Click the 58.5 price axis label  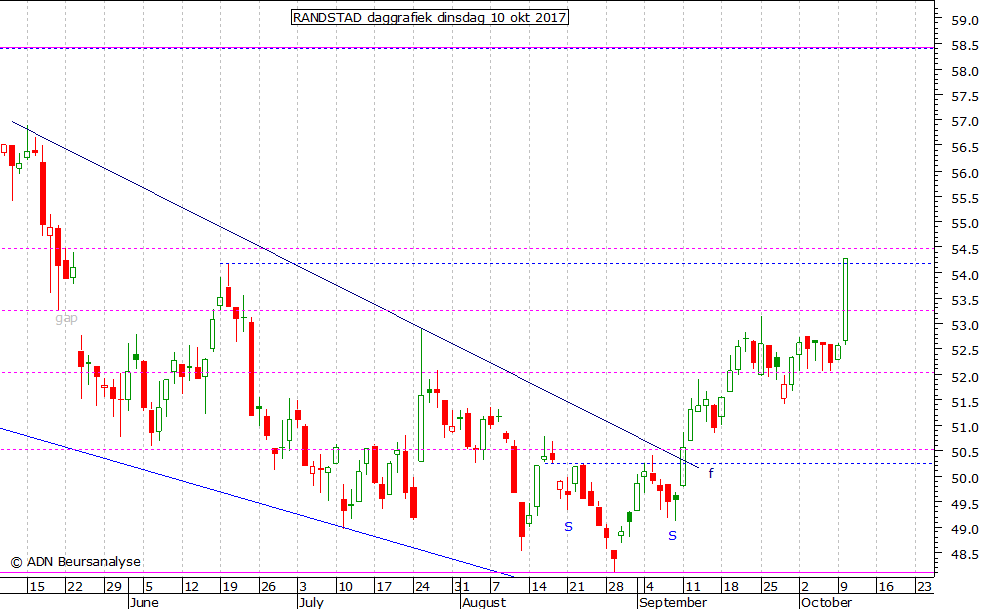tap(964, 46)
